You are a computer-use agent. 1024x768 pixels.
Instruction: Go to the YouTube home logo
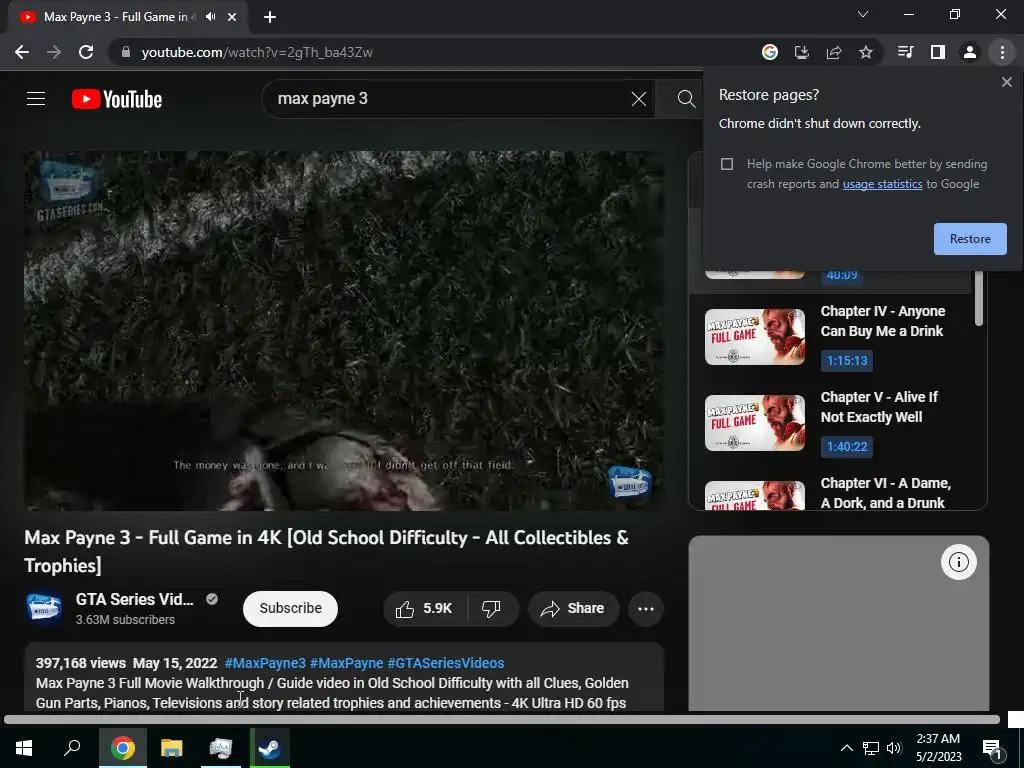click(117, 99)
